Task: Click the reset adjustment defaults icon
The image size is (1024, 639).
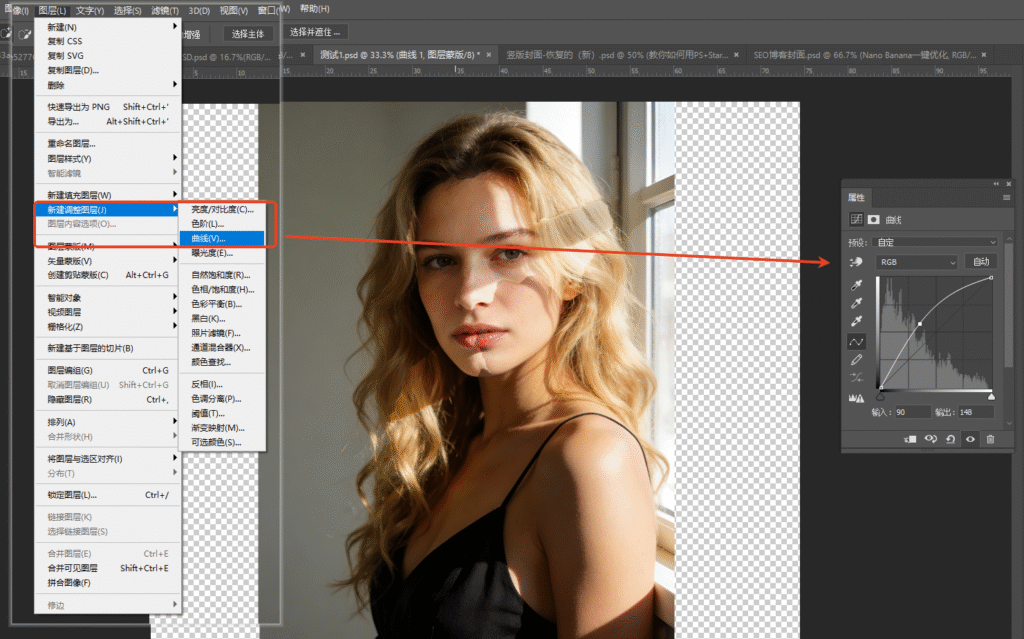Action: tap(950, 439)
